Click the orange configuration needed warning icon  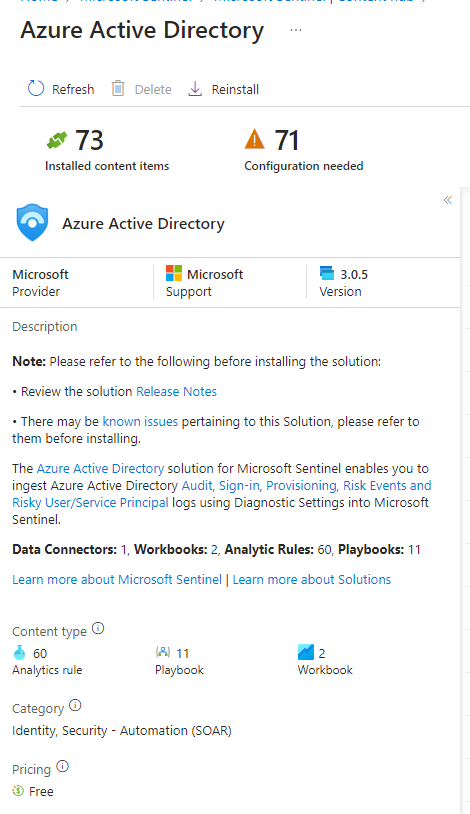(x=254, y=139)
